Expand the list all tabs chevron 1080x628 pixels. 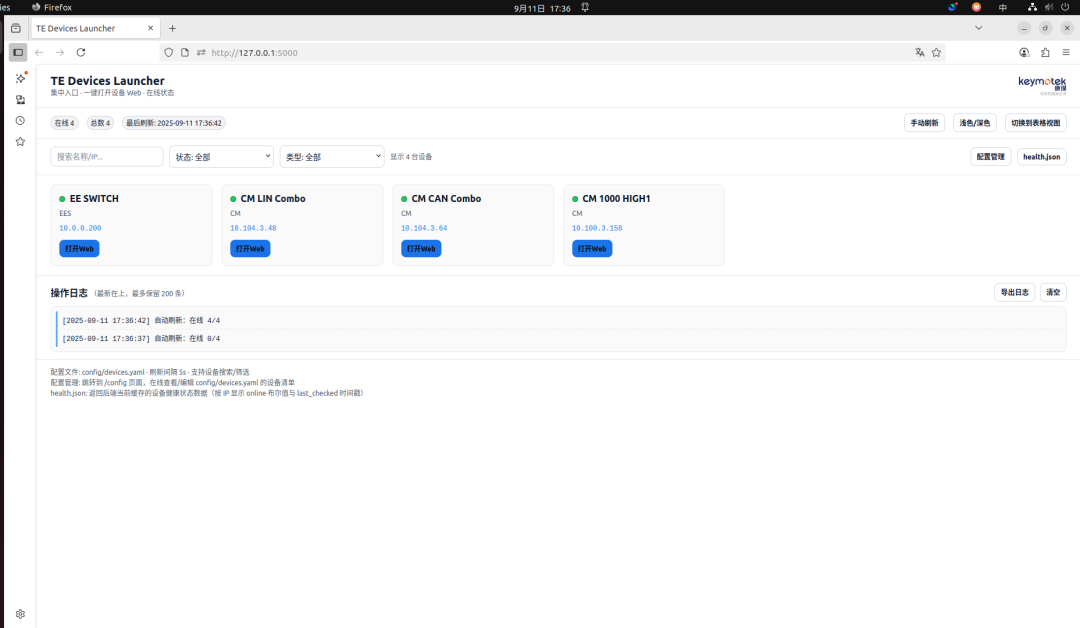tap(978, 28)
